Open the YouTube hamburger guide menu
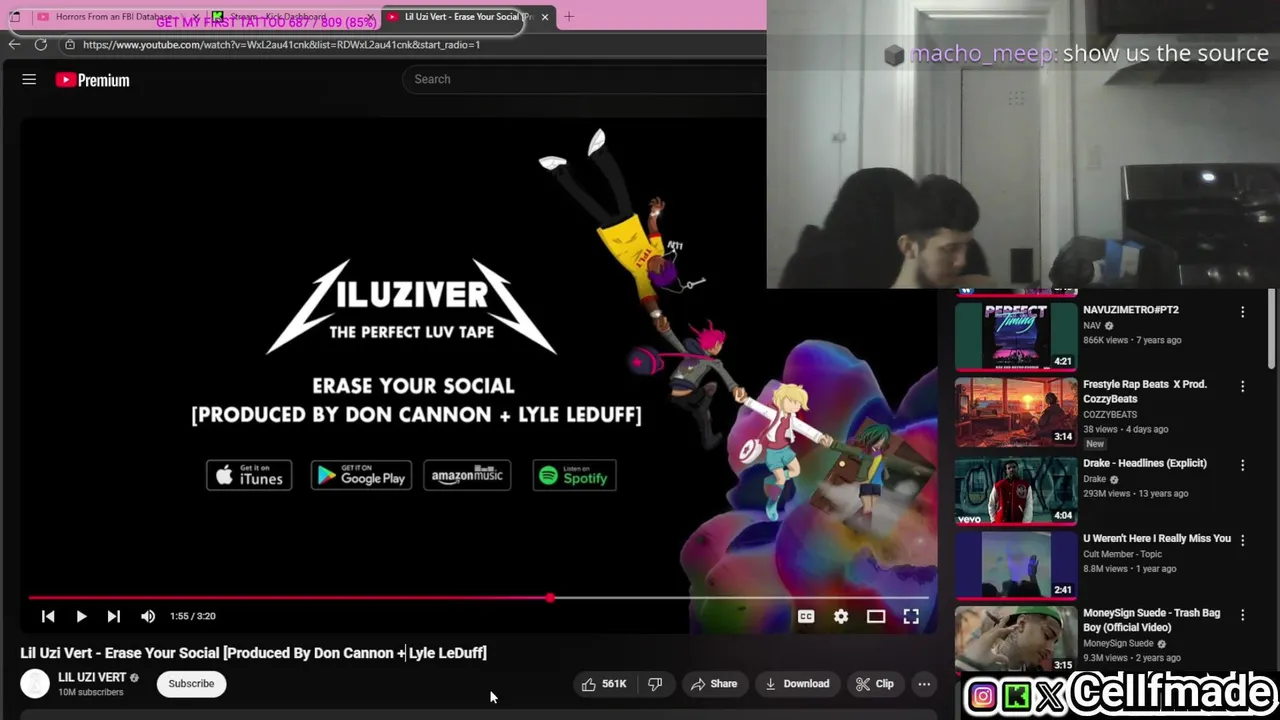 click(x=29, y=80)
